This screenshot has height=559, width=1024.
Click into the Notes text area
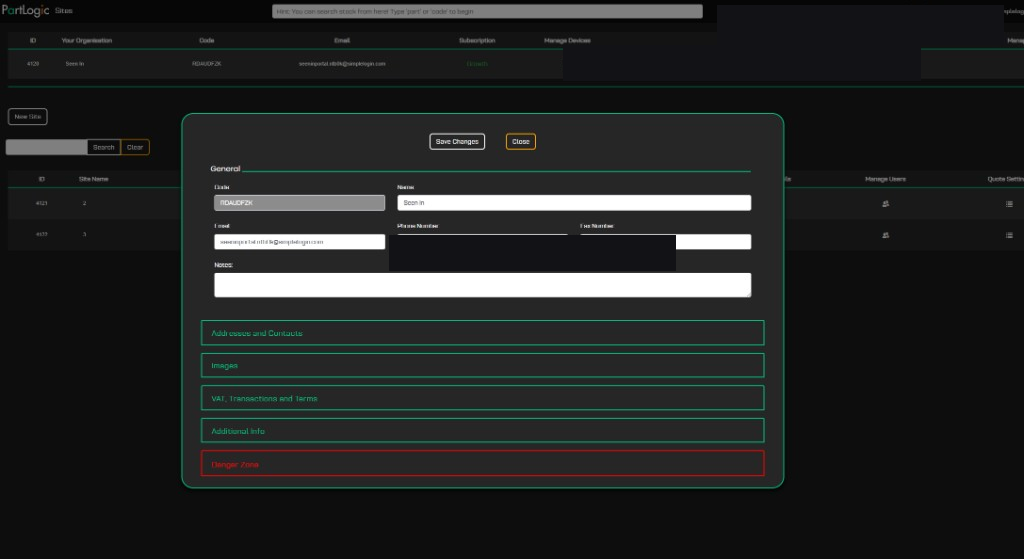483,285
